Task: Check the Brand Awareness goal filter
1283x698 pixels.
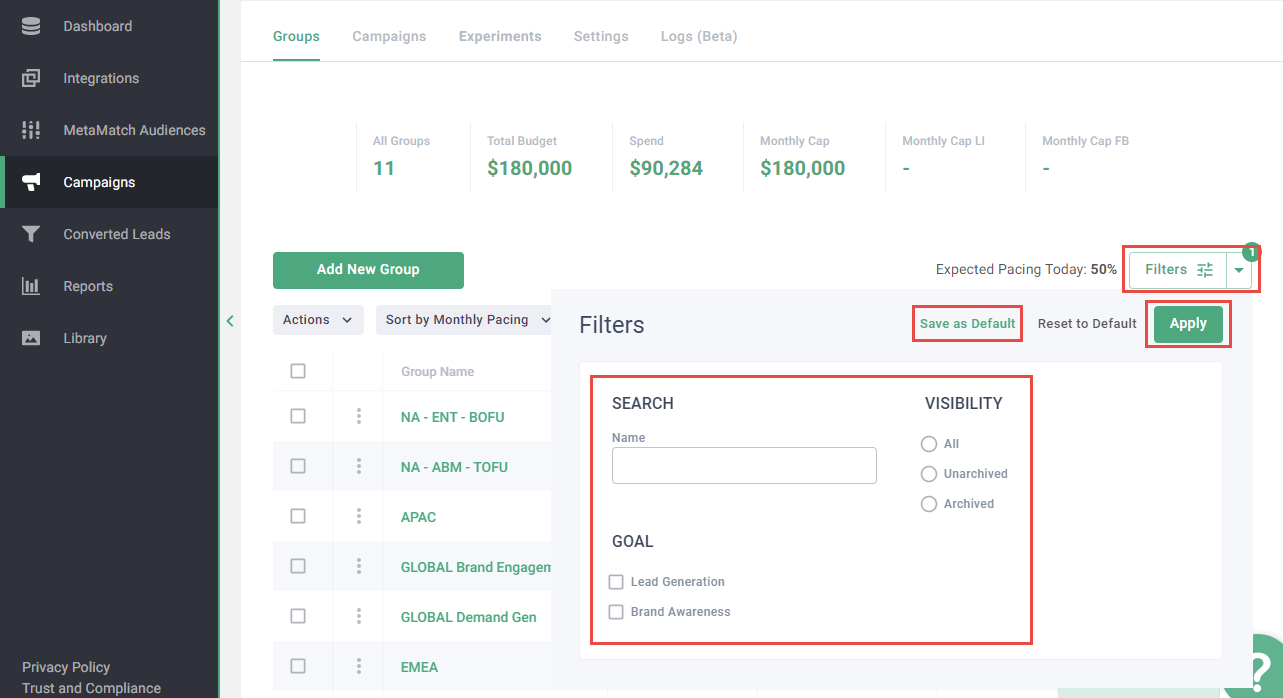Action: point(616,611)
